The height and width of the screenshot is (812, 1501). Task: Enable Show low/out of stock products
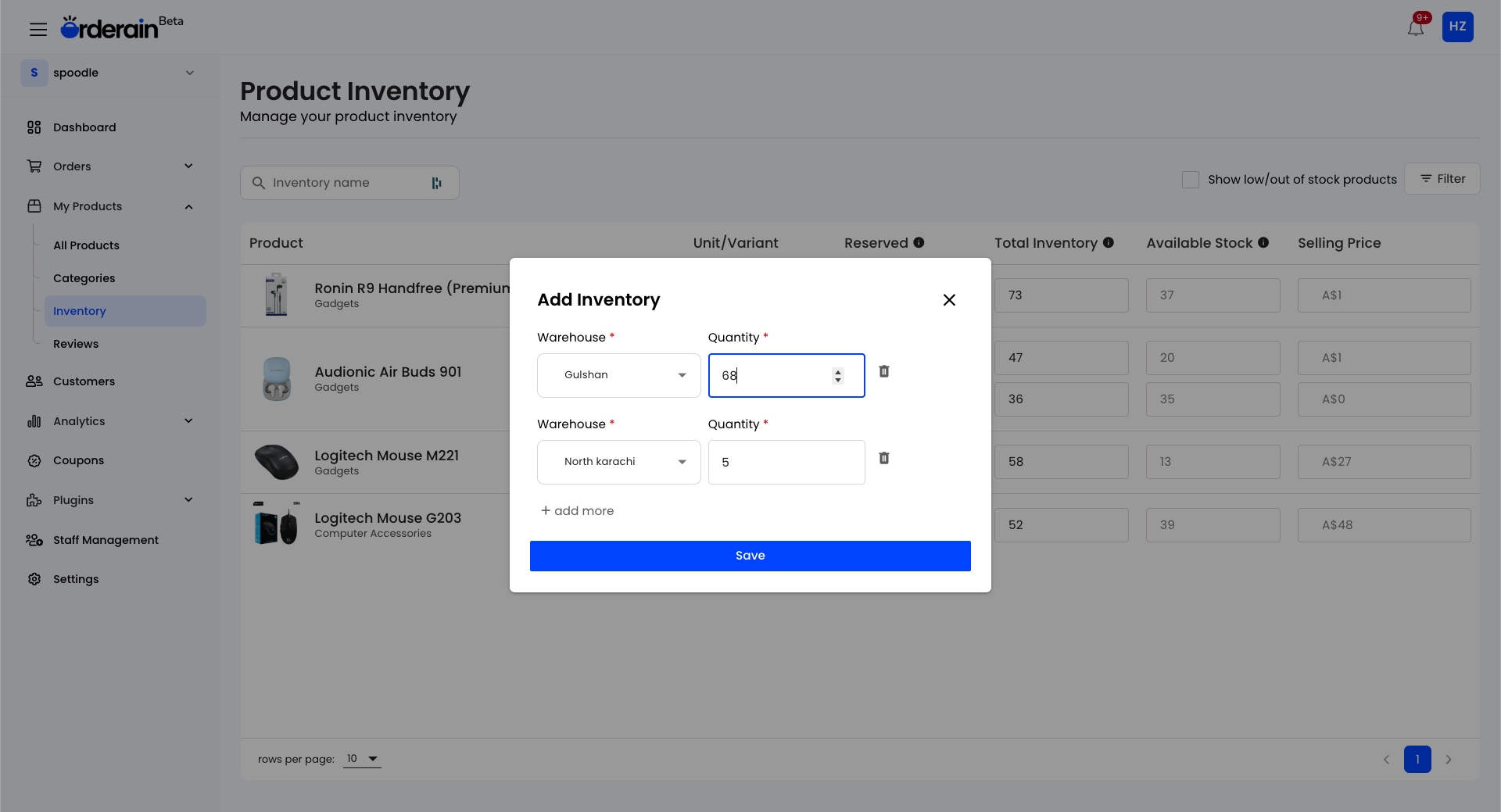tap(1191, 179)
